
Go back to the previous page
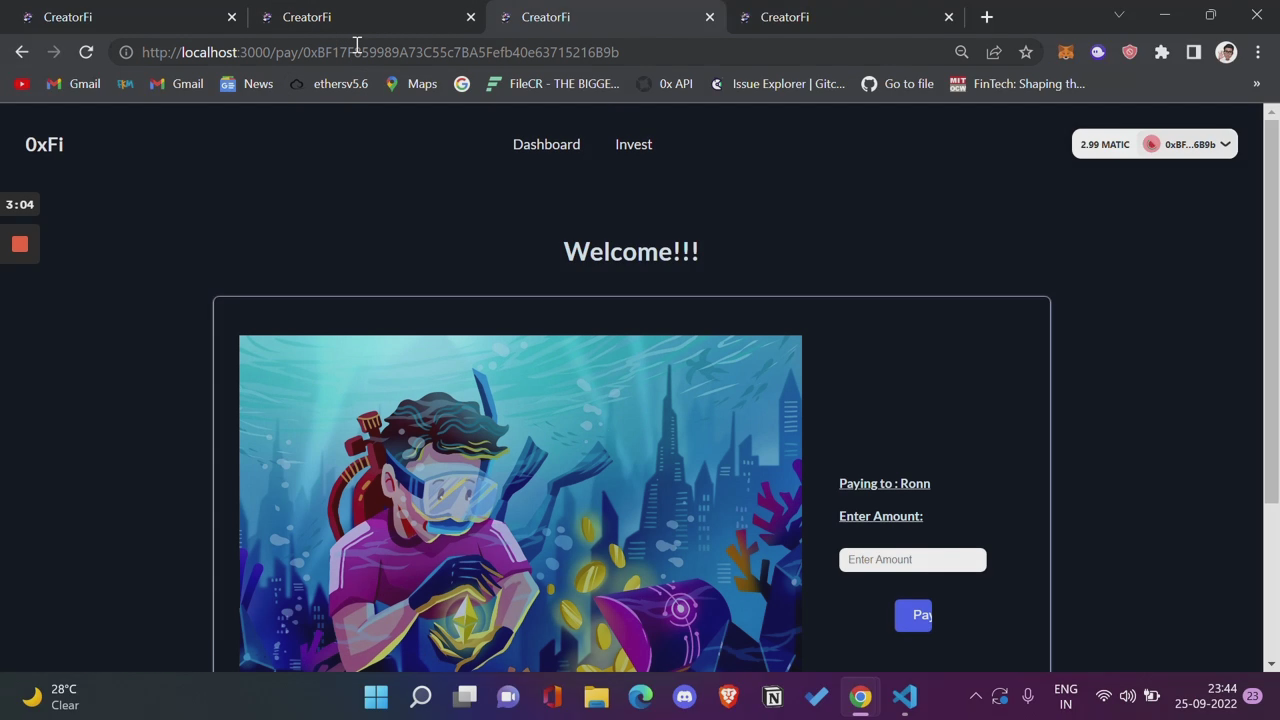pos(22,52)
